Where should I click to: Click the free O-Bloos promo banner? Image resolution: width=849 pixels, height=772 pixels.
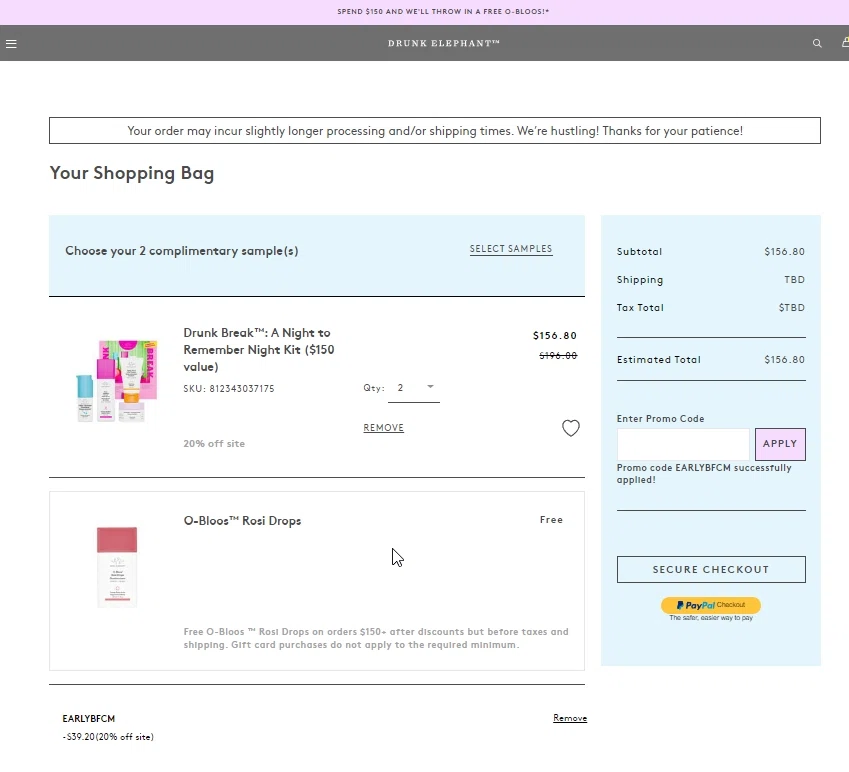pyautogui.click(x=443, y=11)
